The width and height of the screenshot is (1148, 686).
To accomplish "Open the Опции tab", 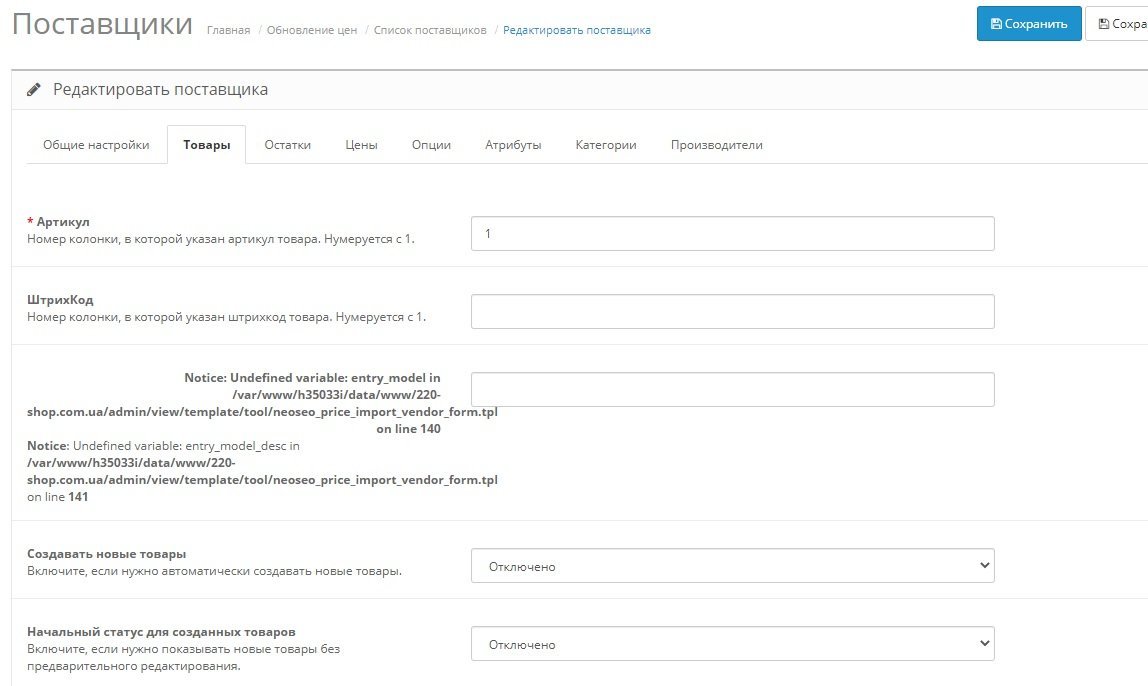I will pyautogui.click(x=431, y=145).
